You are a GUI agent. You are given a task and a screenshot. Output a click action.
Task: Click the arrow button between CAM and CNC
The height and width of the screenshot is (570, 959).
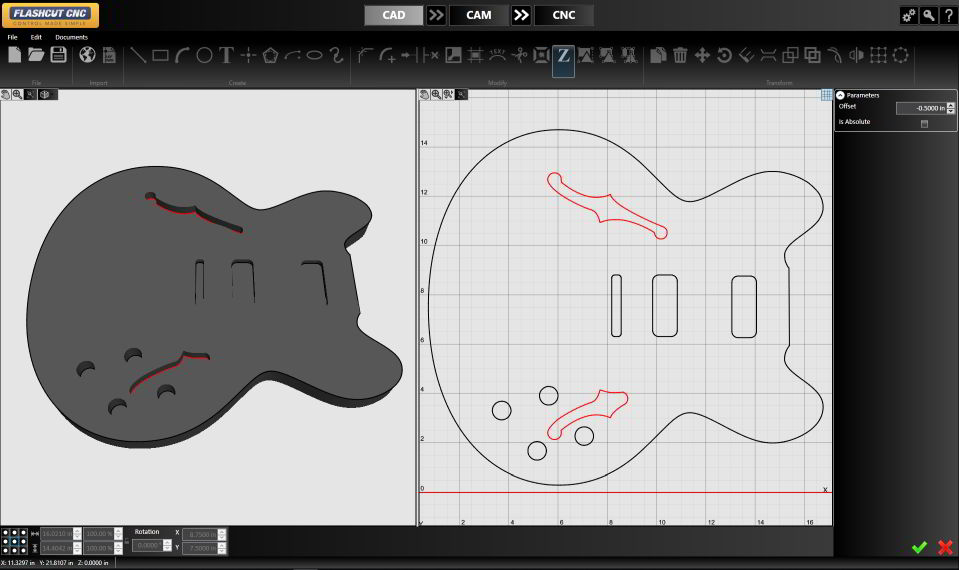pos(521,15)
